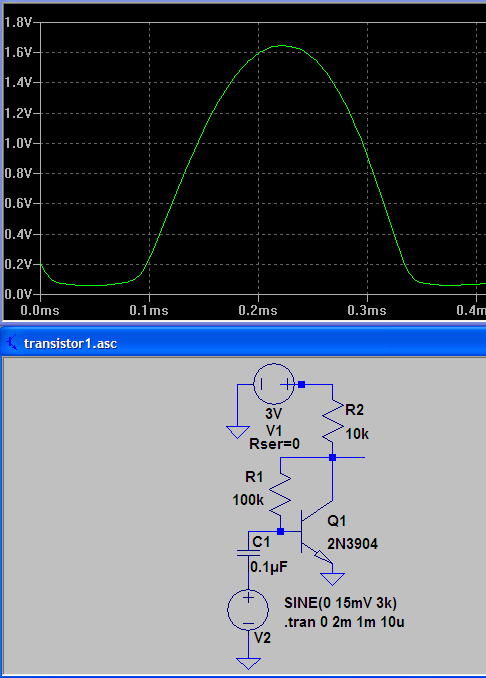Click the green waveform peak near 1.6V
486x678 pixels.
click(282, 45)
